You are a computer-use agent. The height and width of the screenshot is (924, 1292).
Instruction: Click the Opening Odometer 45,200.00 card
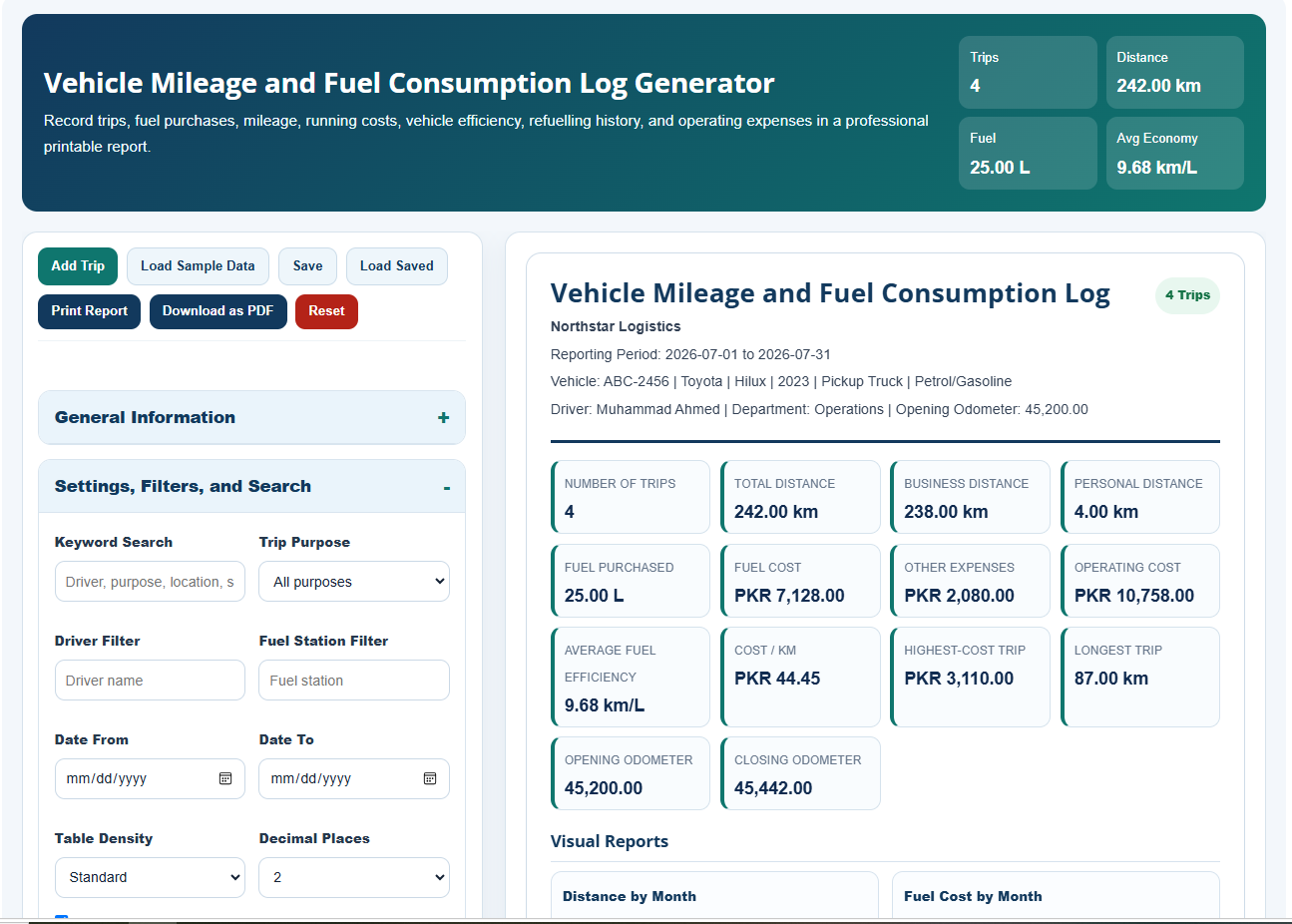tap(631, 773)
